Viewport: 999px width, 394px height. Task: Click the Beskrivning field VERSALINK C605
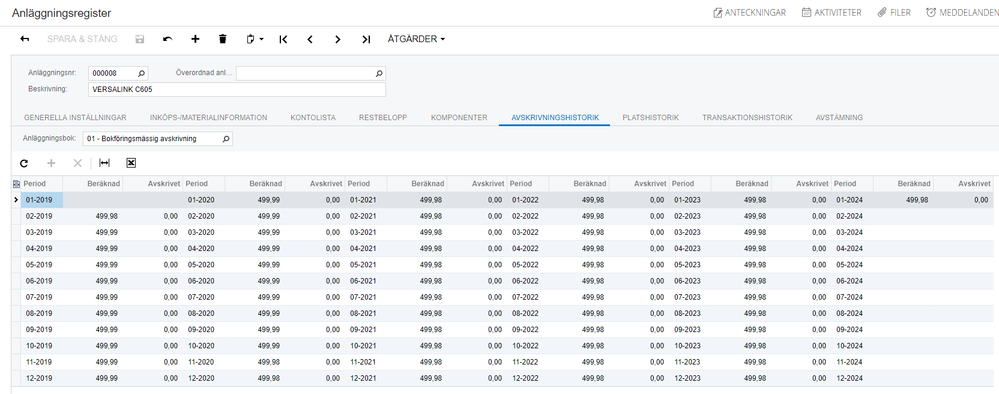237,89
